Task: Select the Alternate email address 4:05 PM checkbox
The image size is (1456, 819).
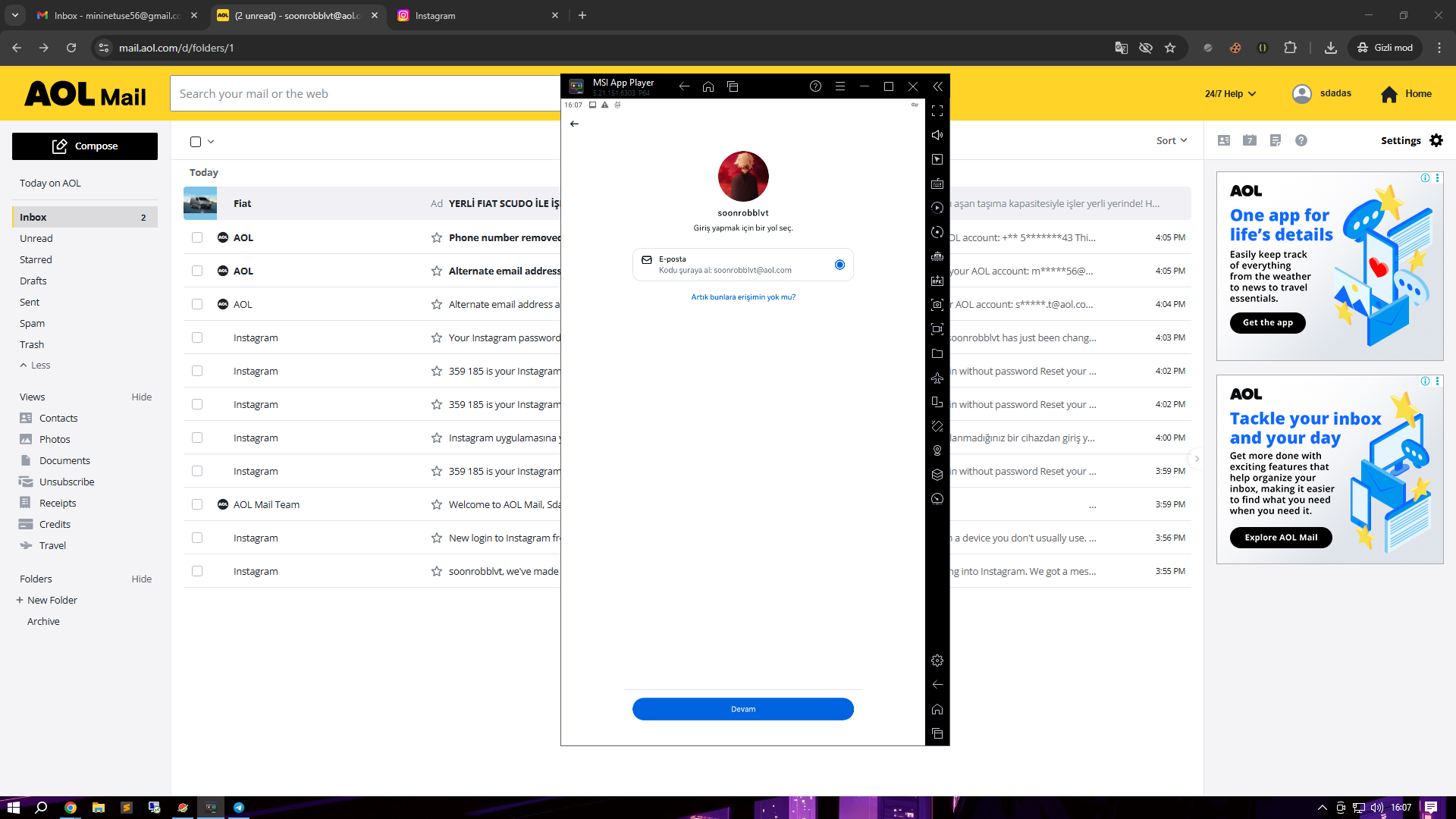Action: 197,271
